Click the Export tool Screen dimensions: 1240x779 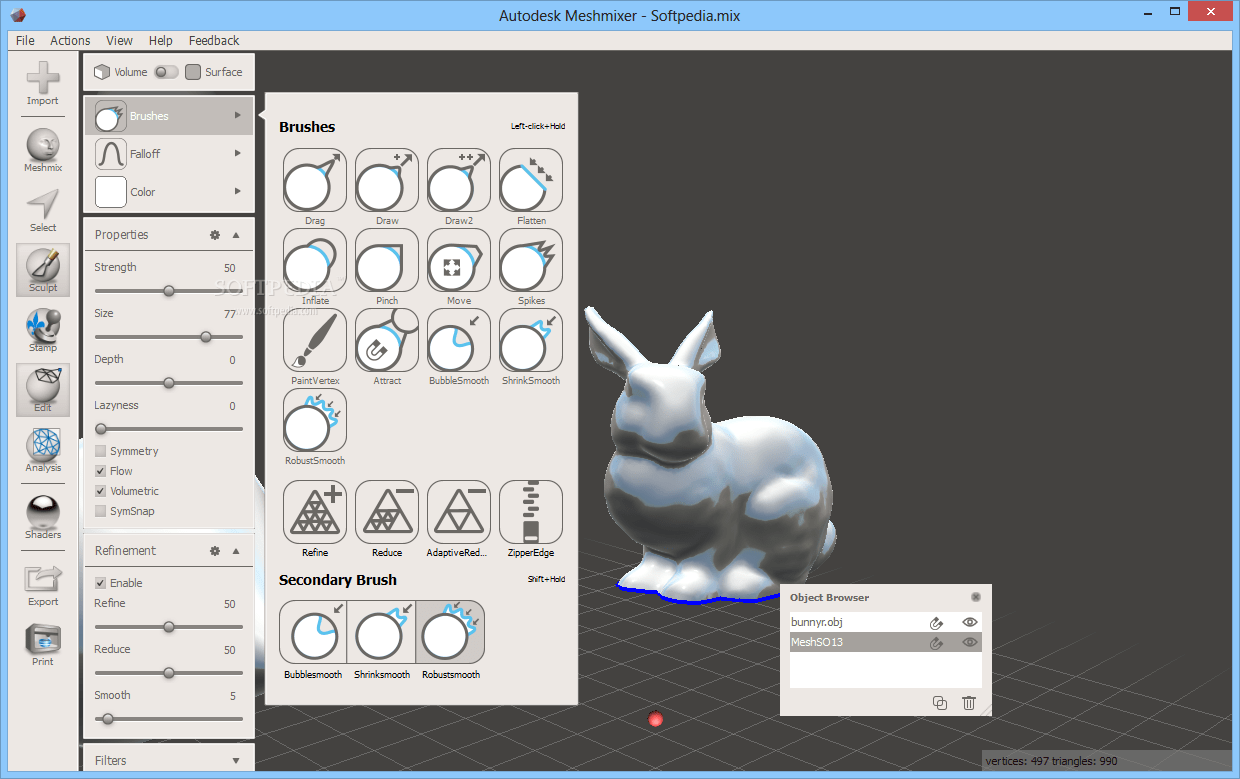point(43,584)
